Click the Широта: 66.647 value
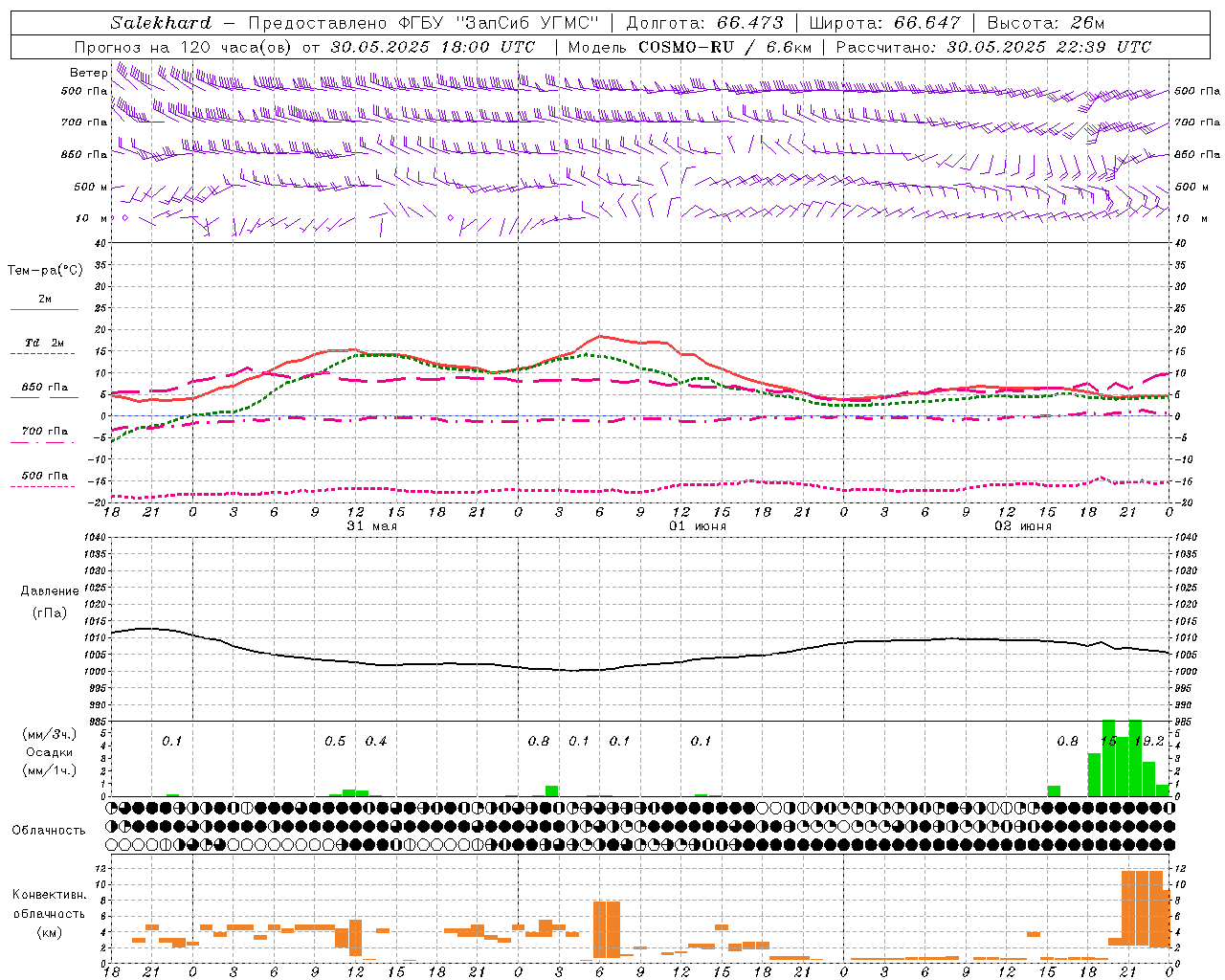The width and height of the screenshot is (1225, 980). click(x=884, y=23)
